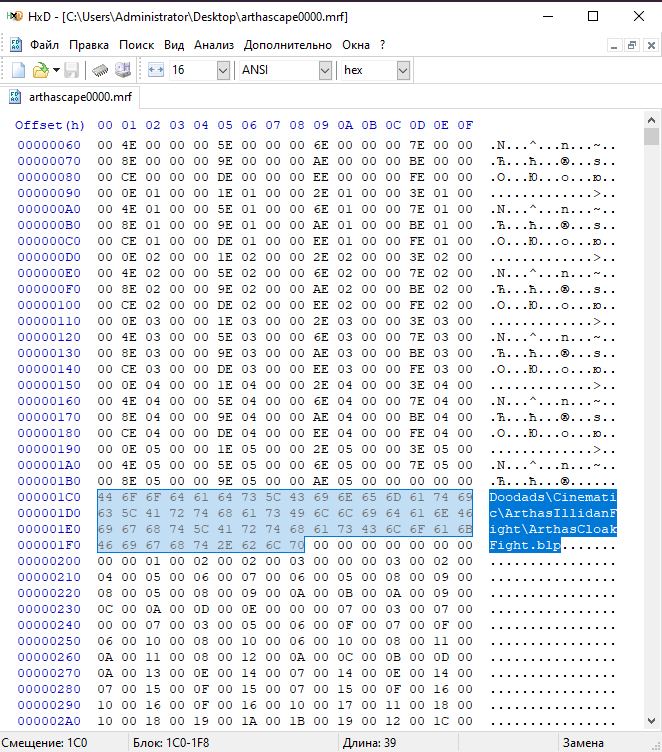Click offset row 000001B0
Image resolution: width=662 pixels, height=752 pixels.
click(49, 481)
